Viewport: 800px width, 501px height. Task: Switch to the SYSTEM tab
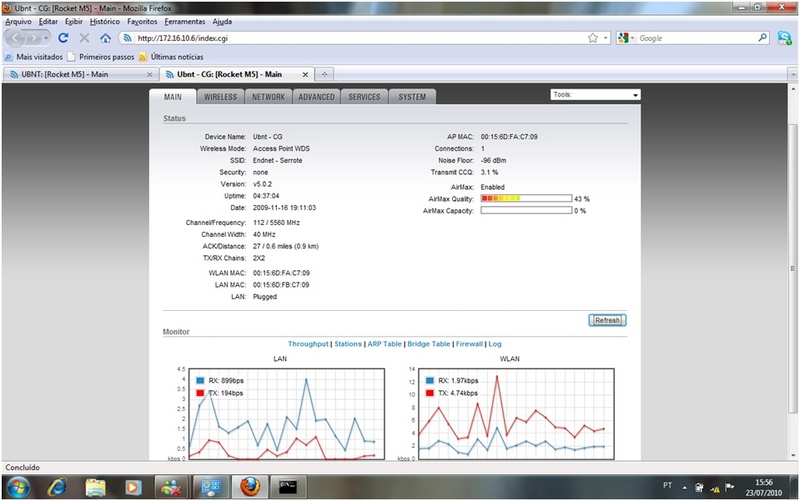pos(412,97)
